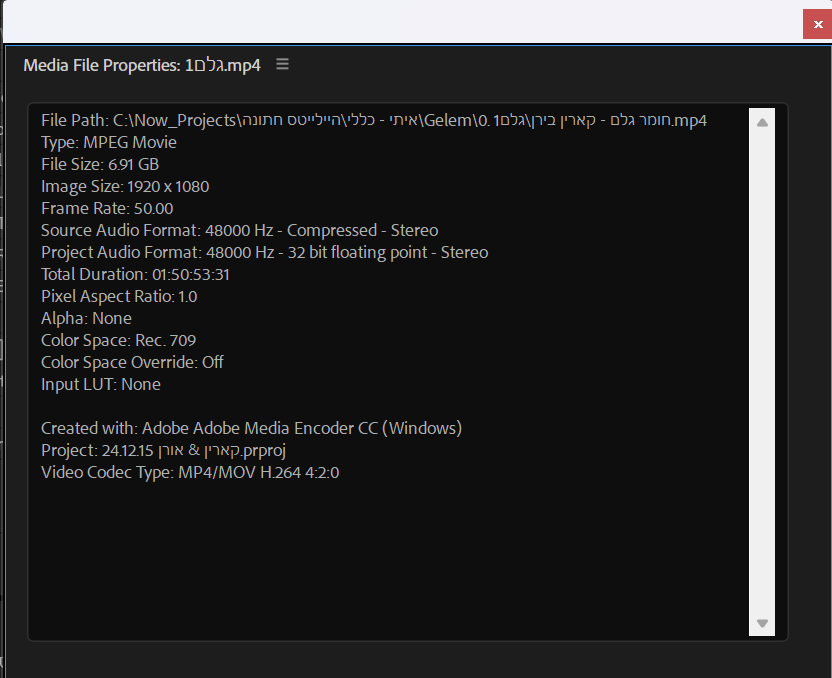Select the Type: MPEG Movie line

point(110,142)
